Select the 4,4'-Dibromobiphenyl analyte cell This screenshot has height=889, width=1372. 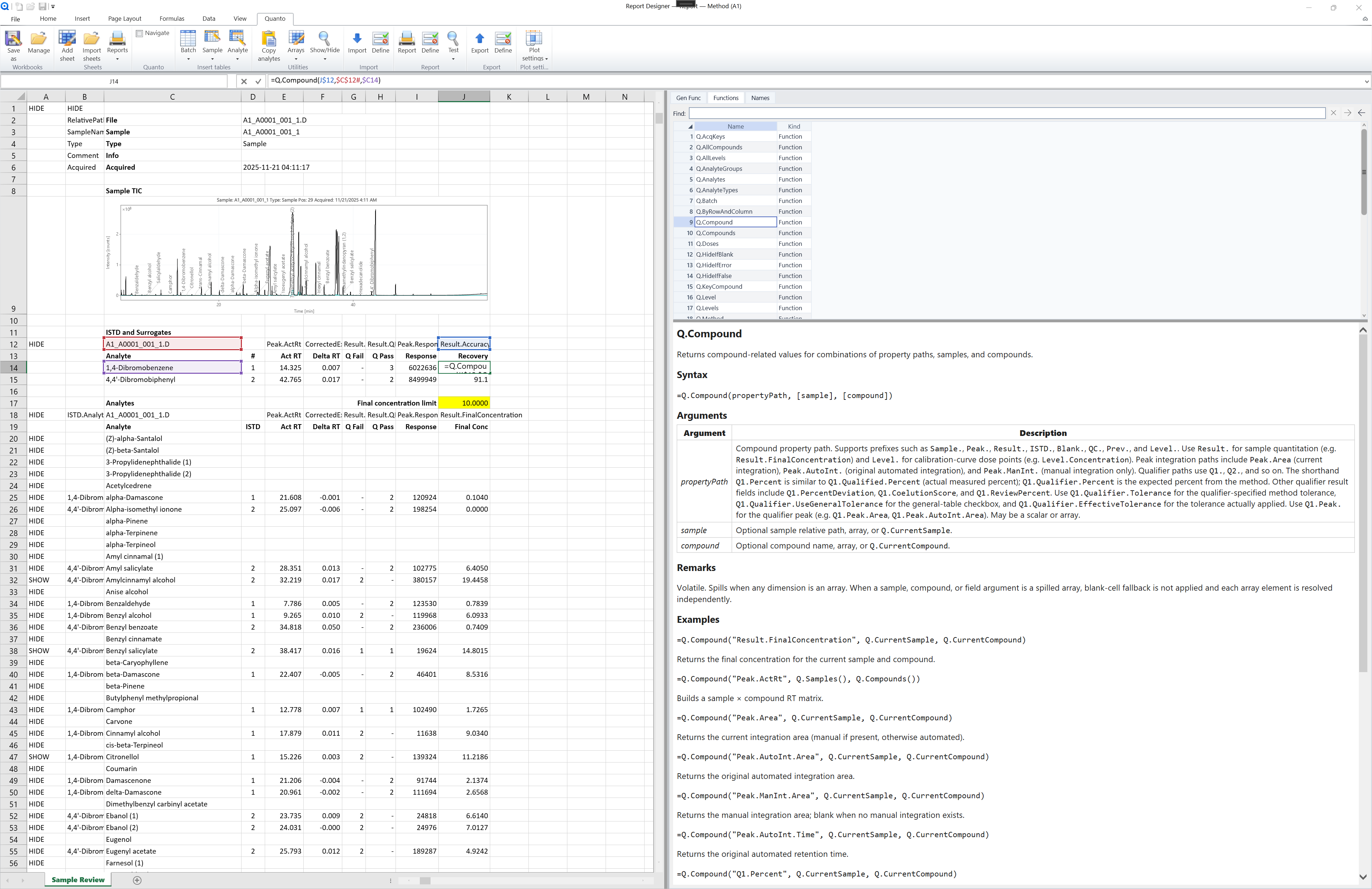point(172,379)
